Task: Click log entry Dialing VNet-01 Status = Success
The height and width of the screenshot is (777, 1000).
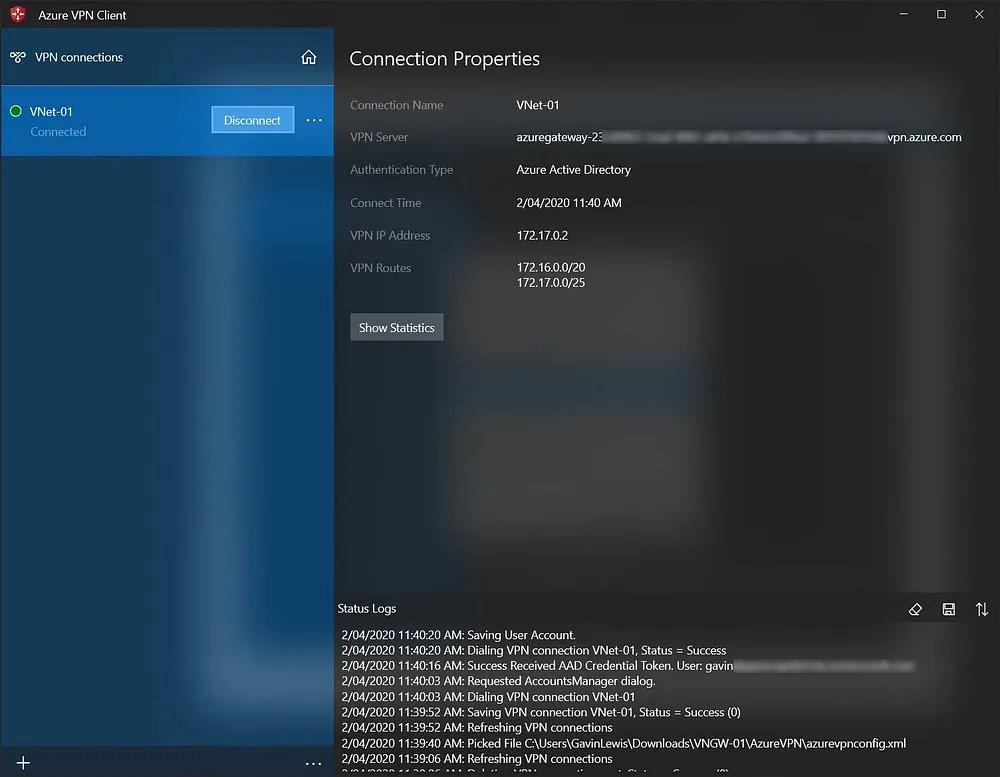Action: (x=534, y=650)
